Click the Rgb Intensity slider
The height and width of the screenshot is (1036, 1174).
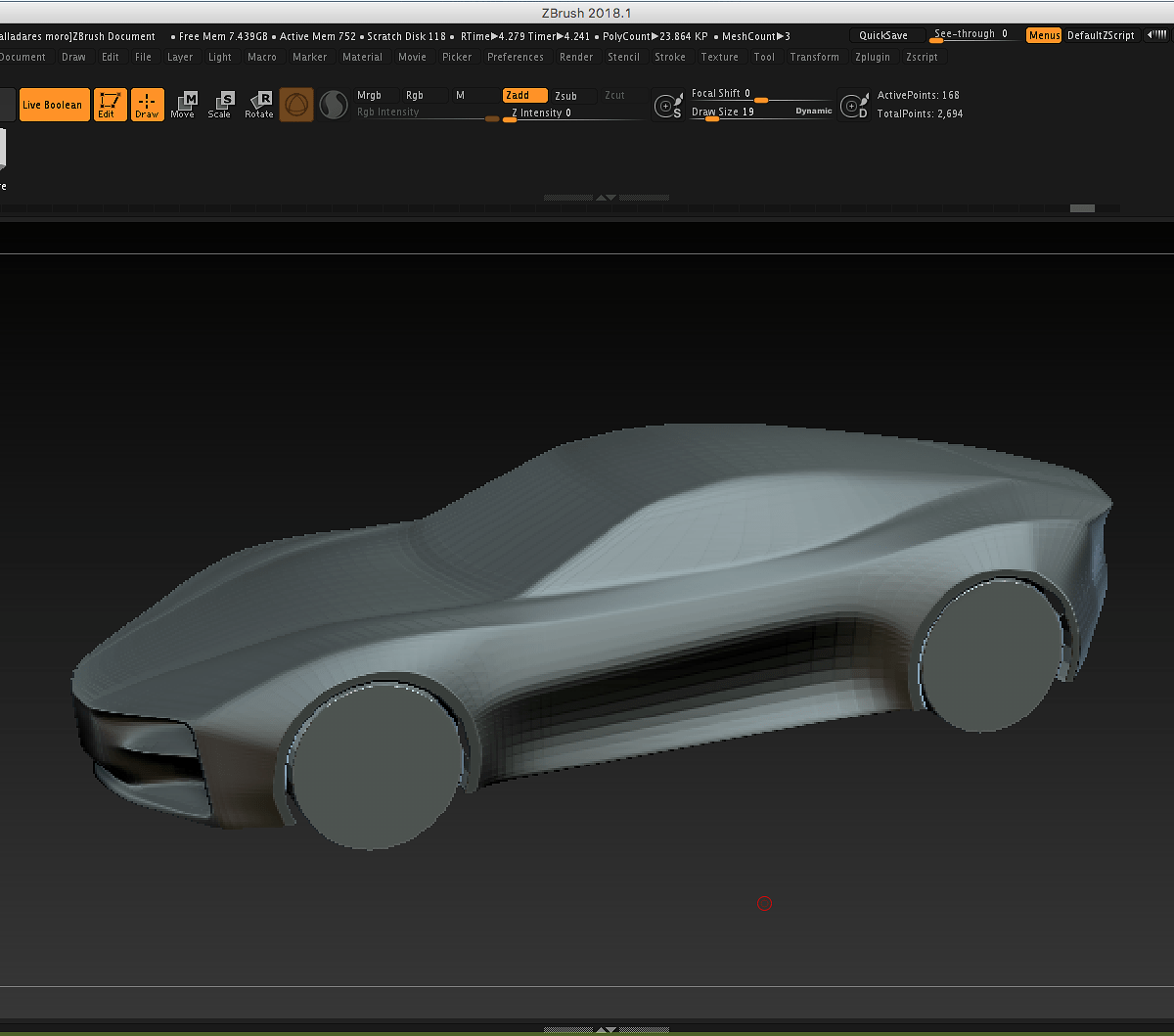(428, 113)
